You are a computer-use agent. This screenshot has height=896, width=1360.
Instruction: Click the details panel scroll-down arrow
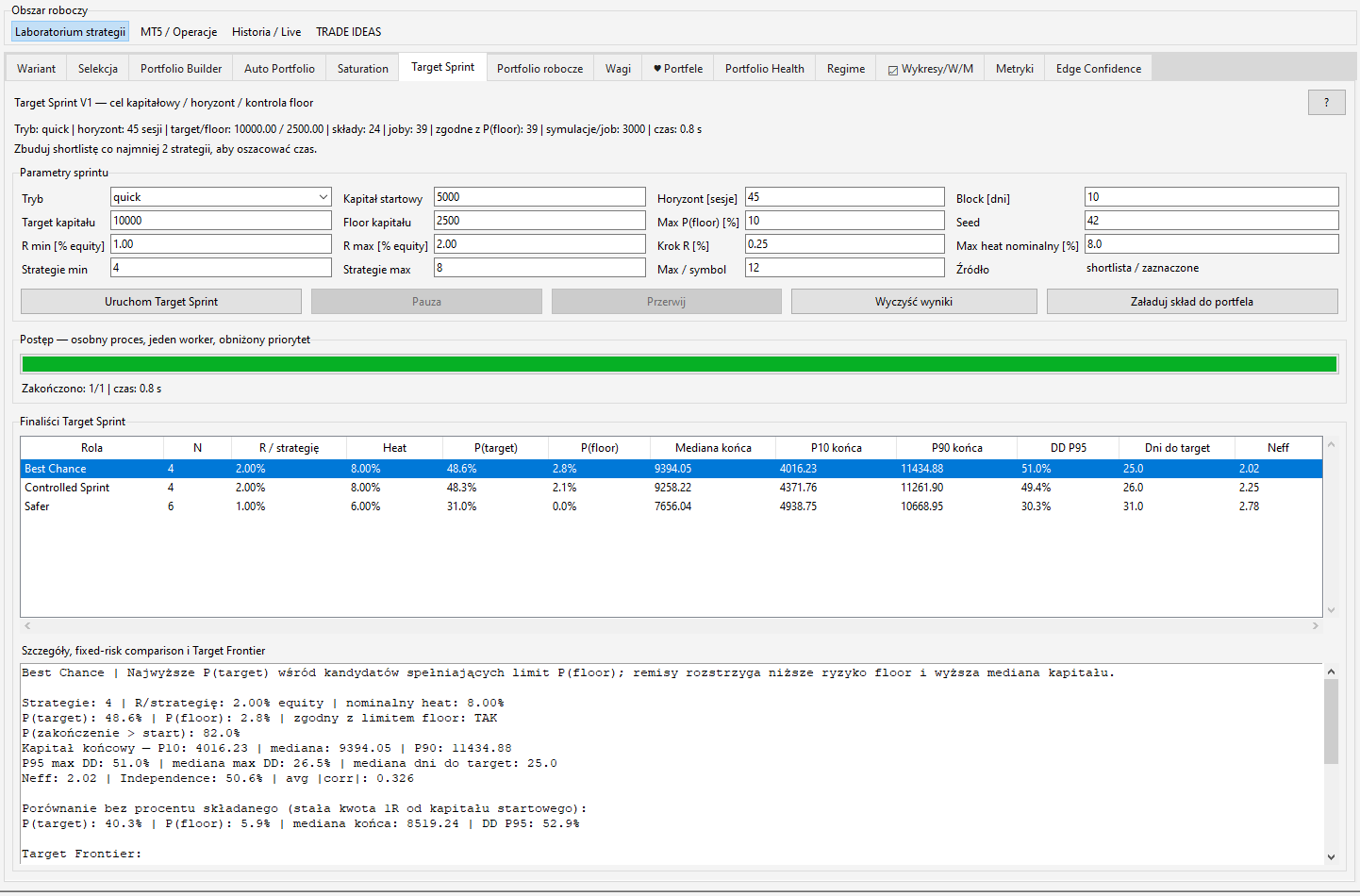click(1331, 857)
